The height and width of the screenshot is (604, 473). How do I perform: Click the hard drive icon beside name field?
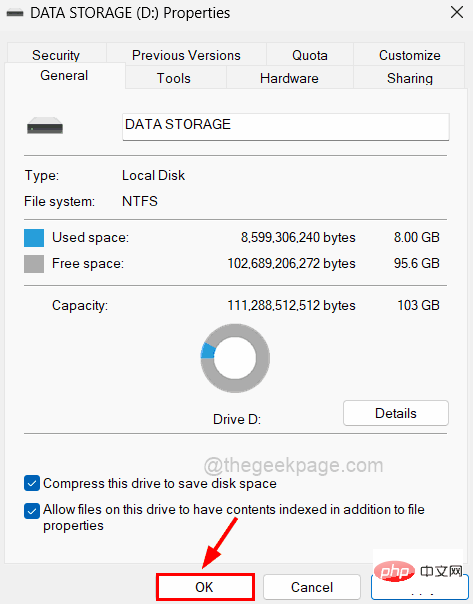click(45, 126)
